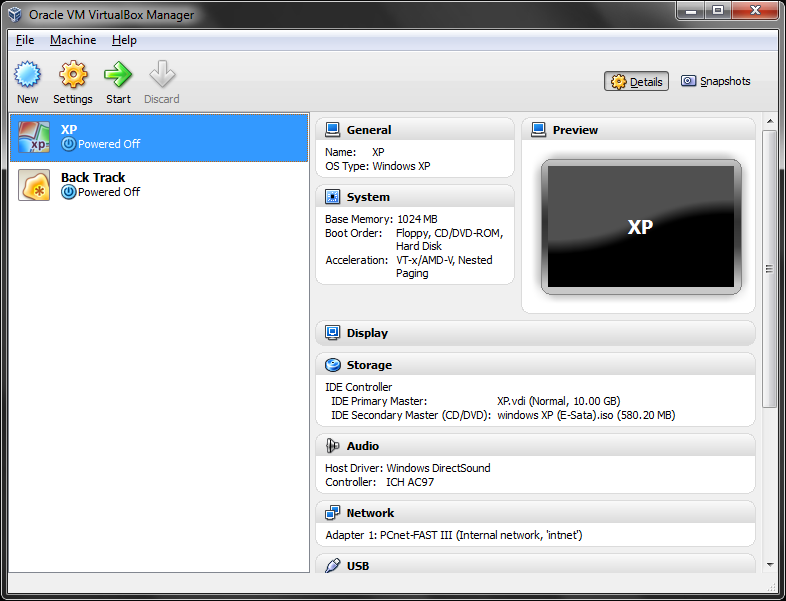Click the details pane scroll up arrow
Screen dimensions: 786x601
769,121
